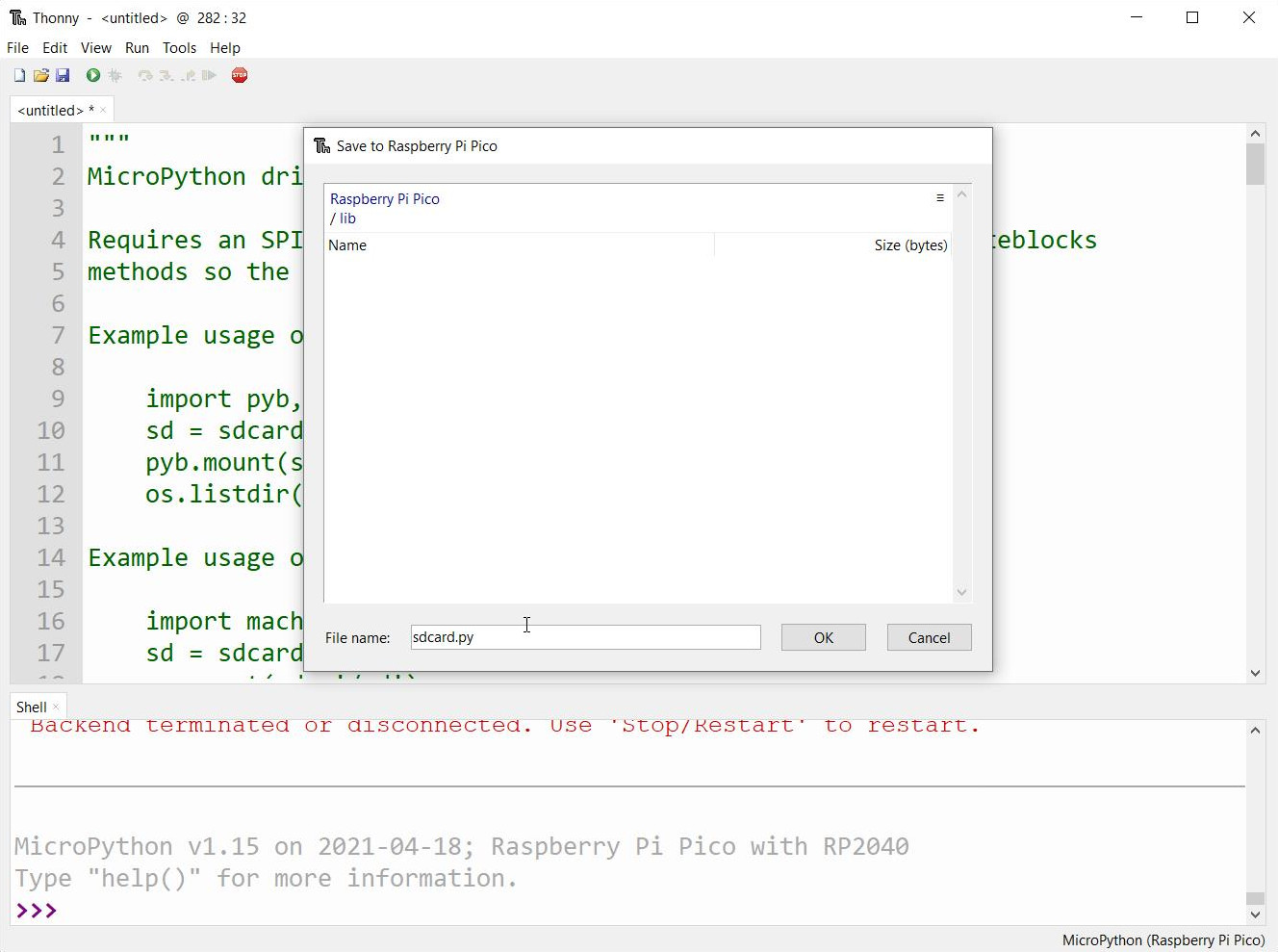This screenshot has height=952, width=1278.
Task: Cancel the Save to Raspberry Pi Pico dialog
Action: point(929,637)
